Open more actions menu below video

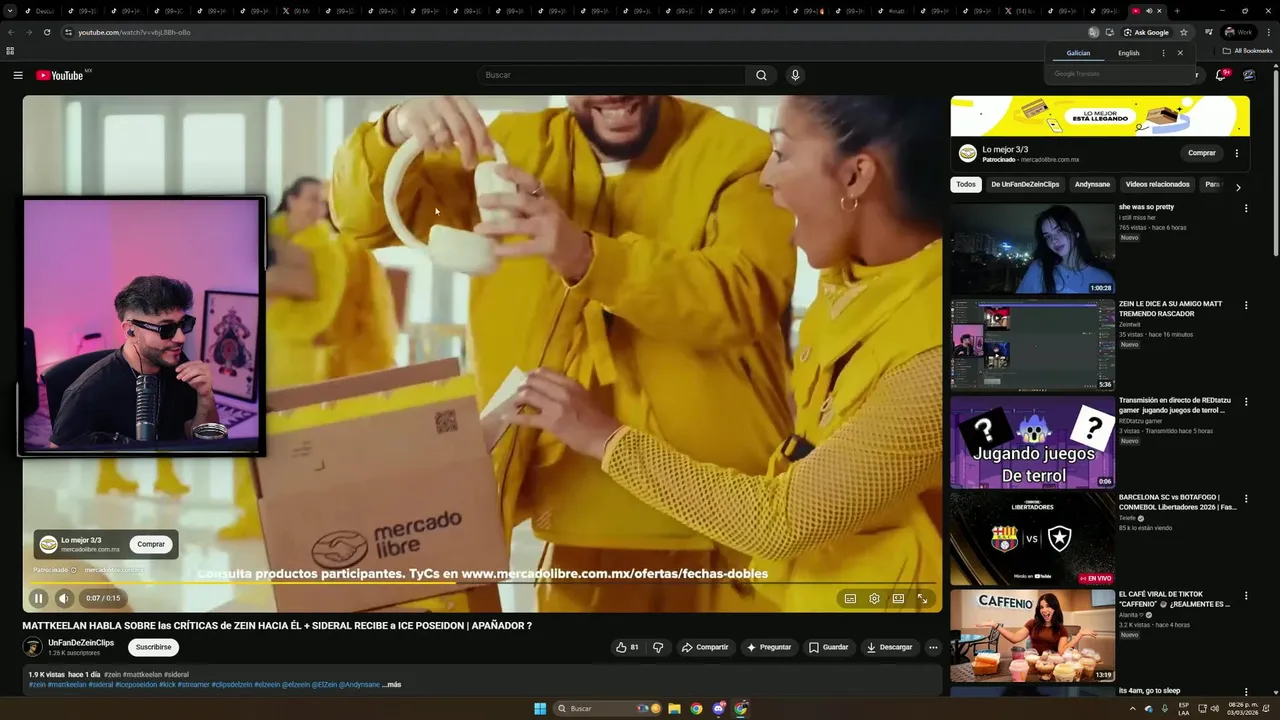[933, 647]
